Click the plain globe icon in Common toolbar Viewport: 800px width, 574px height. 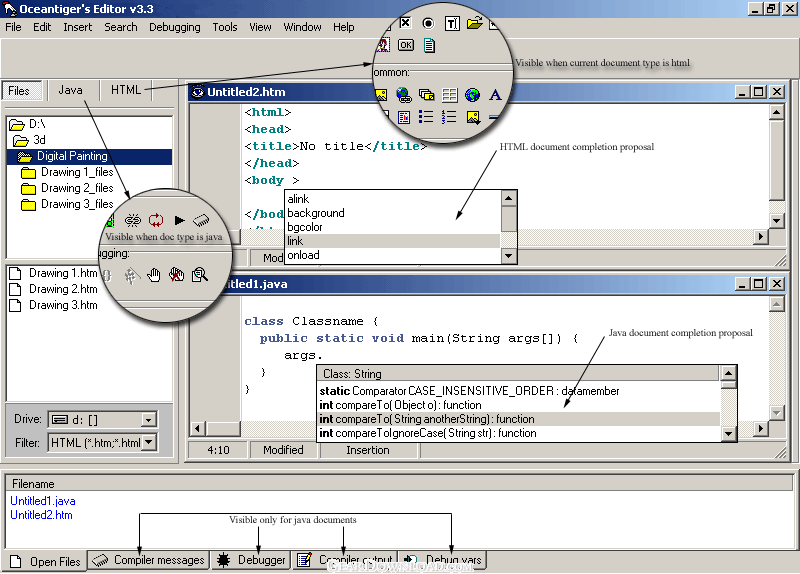472,95
